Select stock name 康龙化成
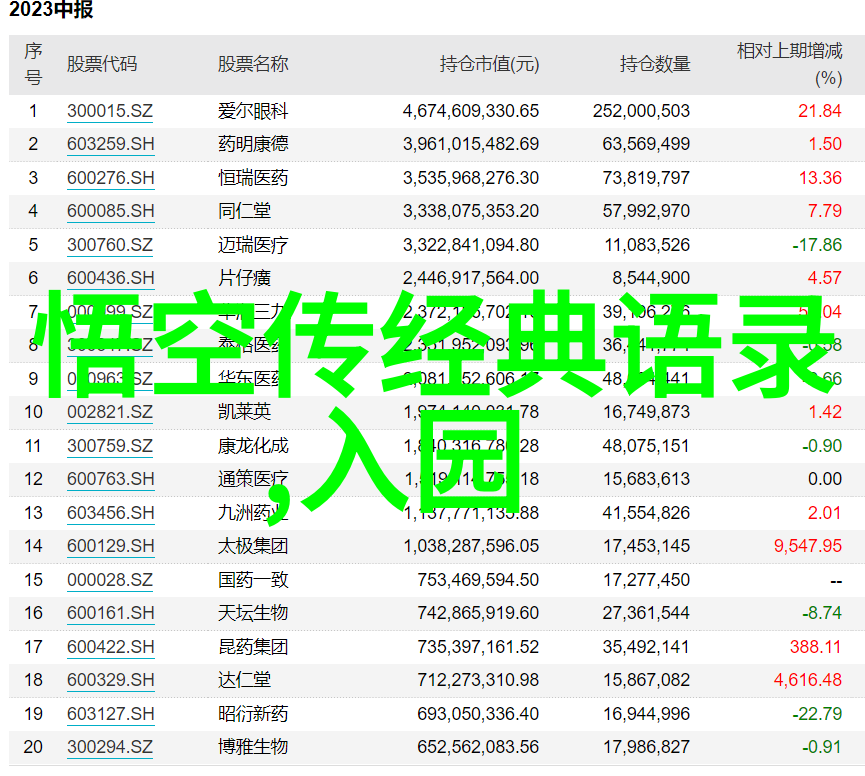Image resolution: width=865 pixels, height=776 pixels. [253, 446]
